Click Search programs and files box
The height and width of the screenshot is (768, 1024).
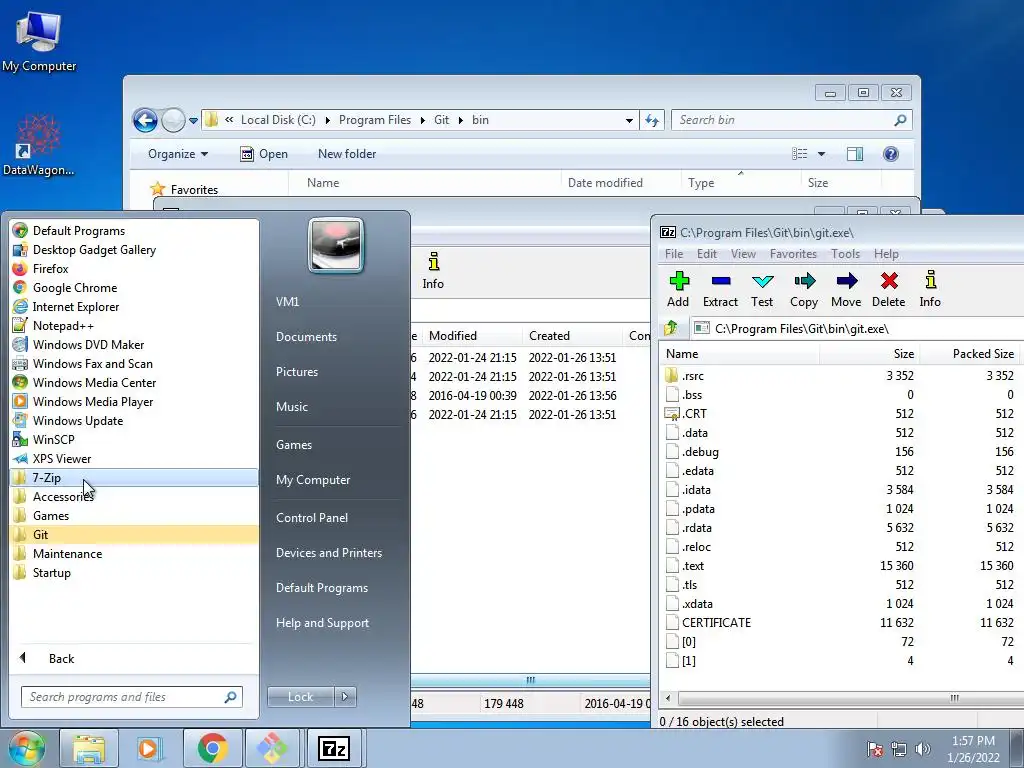coord(131,697)
